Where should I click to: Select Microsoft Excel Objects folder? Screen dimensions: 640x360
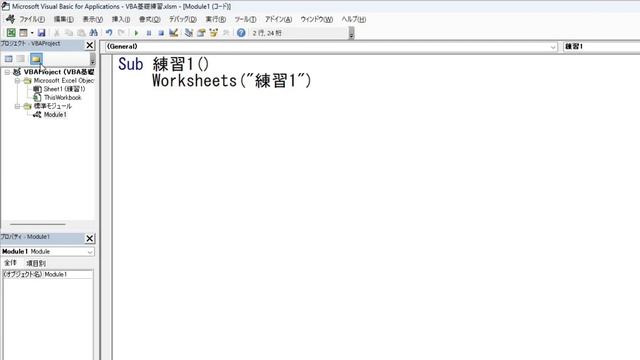tap(63, 81)
